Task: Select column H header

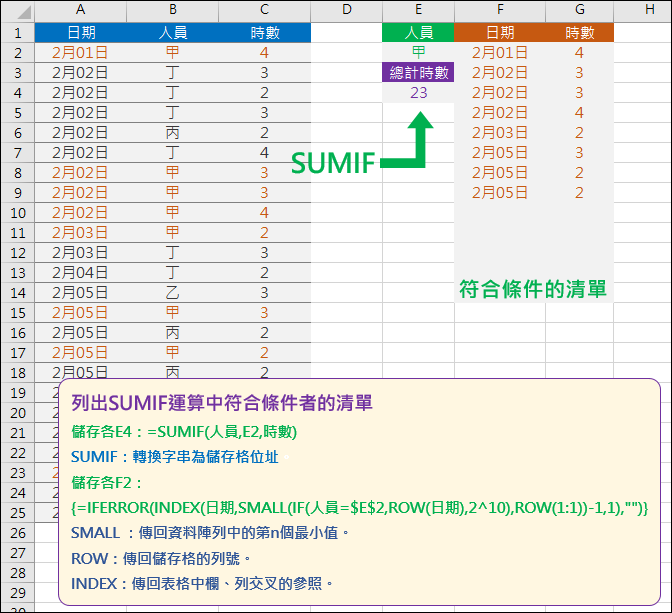Action: click(x=642, y=11)
